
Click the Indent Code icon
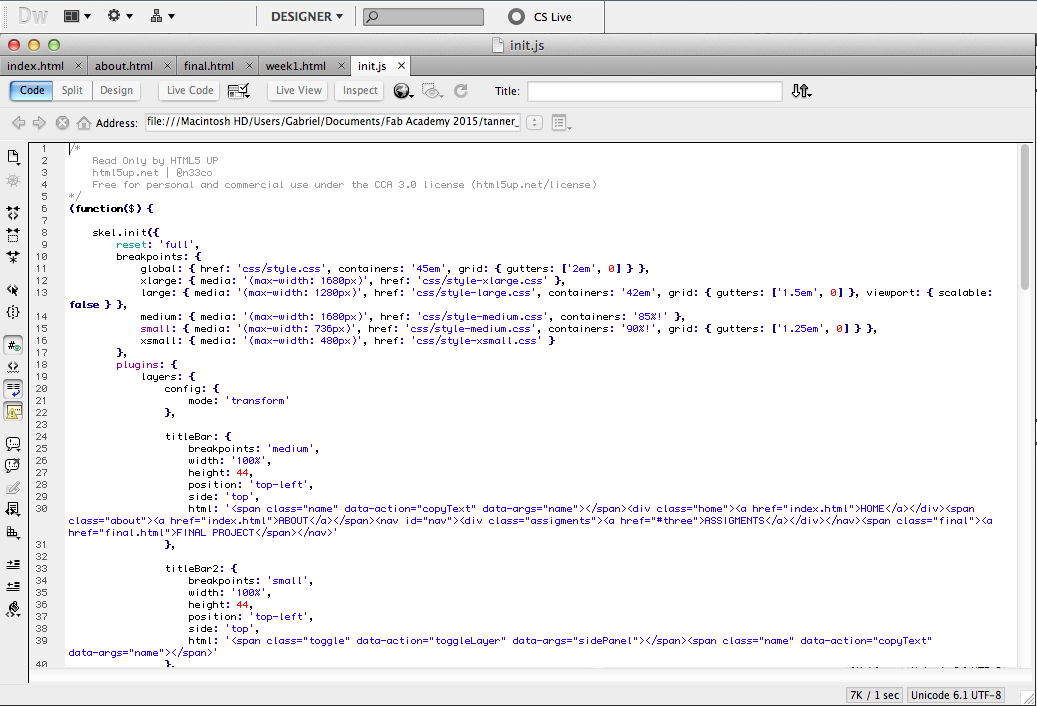13,564
